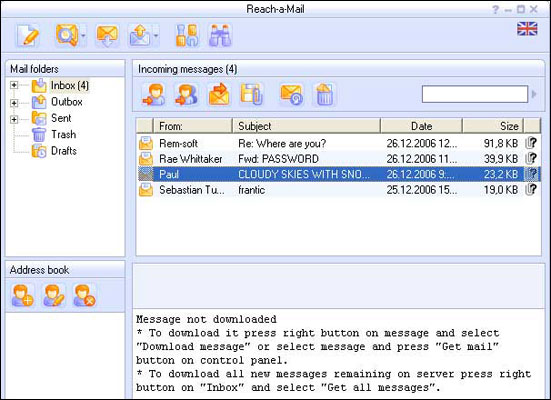Click the get mail envelope download icon

[x=107, y=36]
